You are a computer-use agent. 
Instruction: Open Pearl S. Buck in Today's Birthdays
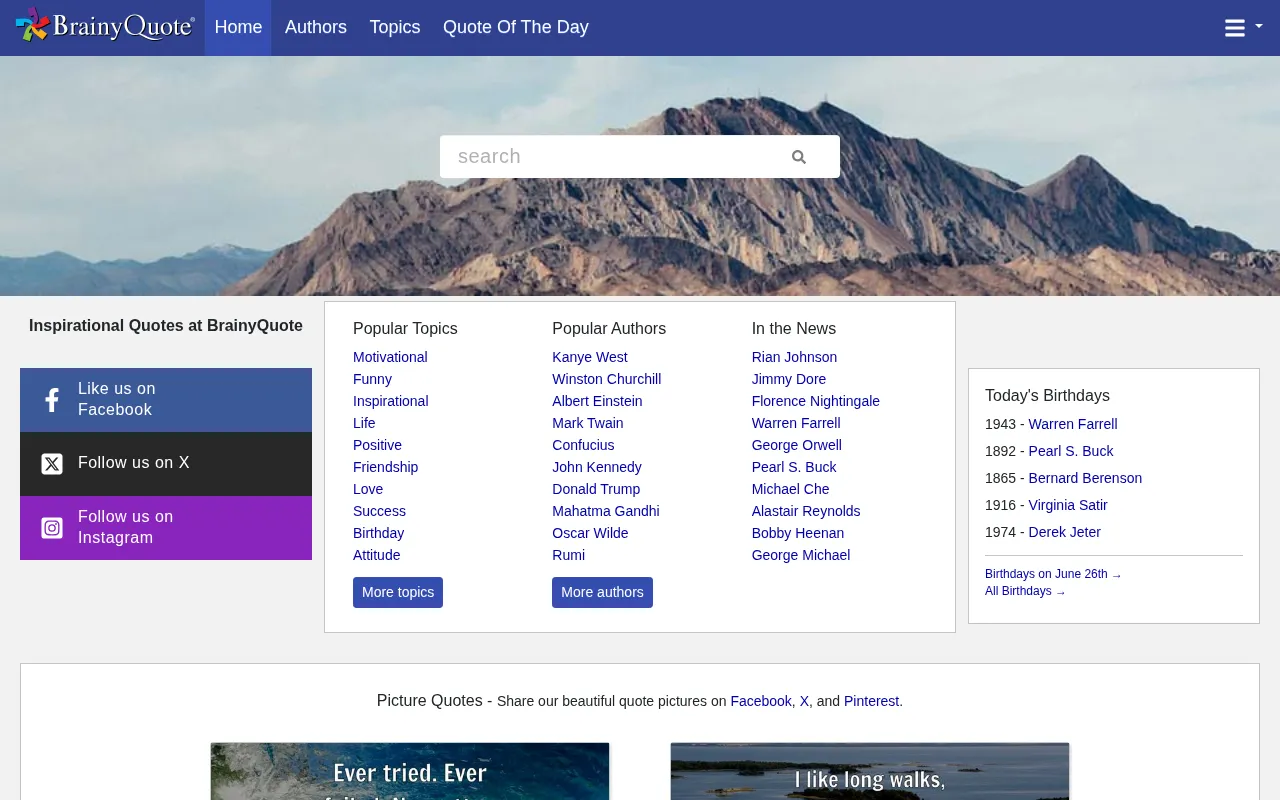point(1071,451)
